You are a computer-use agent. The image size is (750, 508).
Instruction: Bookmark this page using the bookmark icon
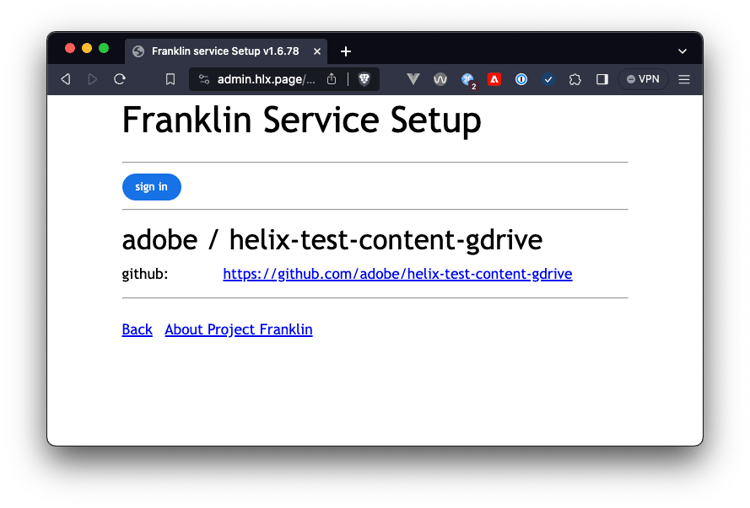tap(170, 79)
